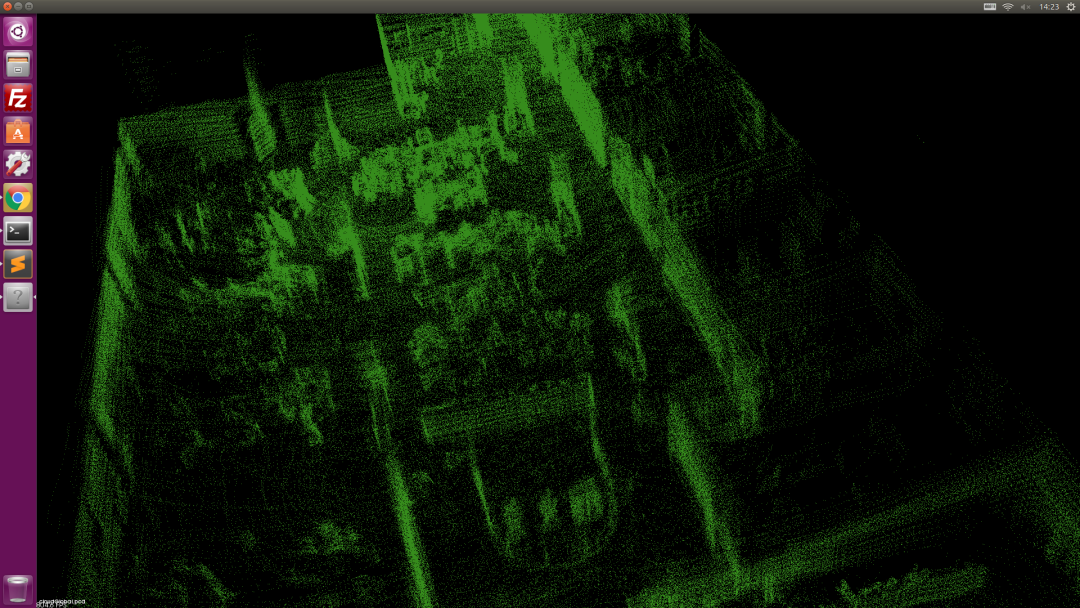This screenshot has height=608, width=1080.
Task: Open the Files file manager
Action: pyautogui.click(x=18, y=65)
